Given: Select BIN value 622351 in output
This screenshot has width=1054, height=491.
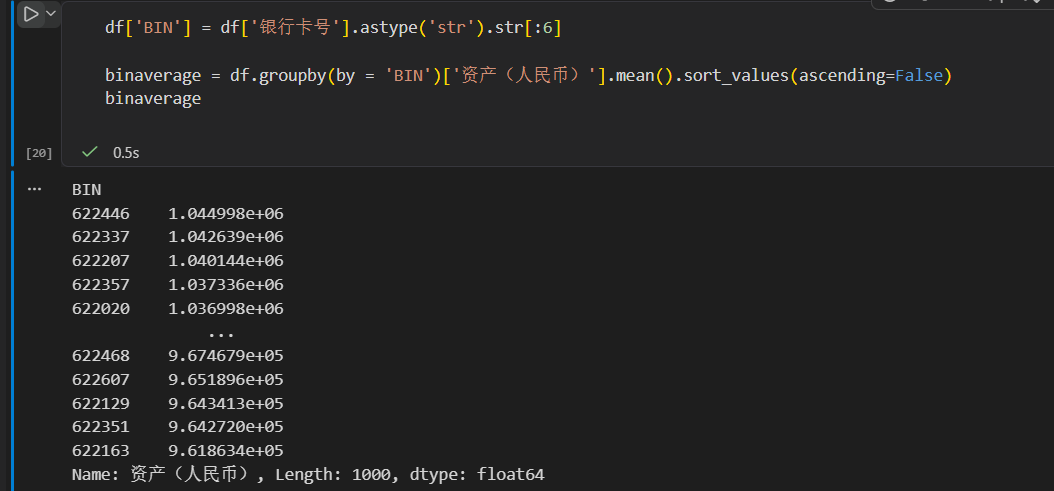Looking at the screenshot, I should (x=101, y=427).
